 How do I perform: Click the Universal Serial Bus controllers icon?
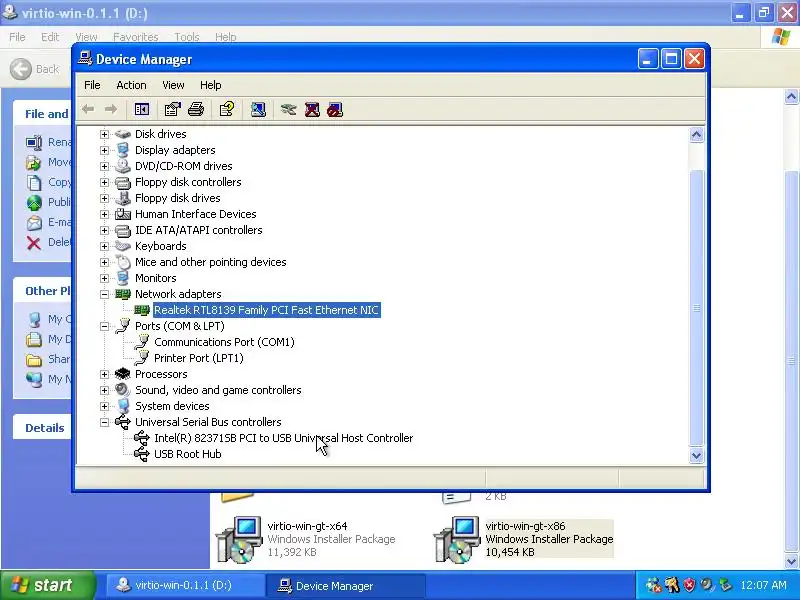[122, 422]
